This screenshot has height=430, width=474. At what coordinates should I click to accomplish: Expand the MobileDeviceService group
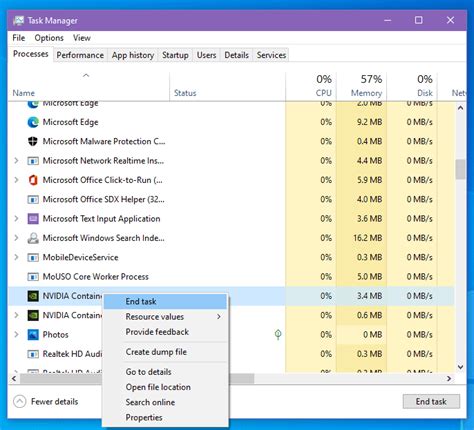pos(16,257)
